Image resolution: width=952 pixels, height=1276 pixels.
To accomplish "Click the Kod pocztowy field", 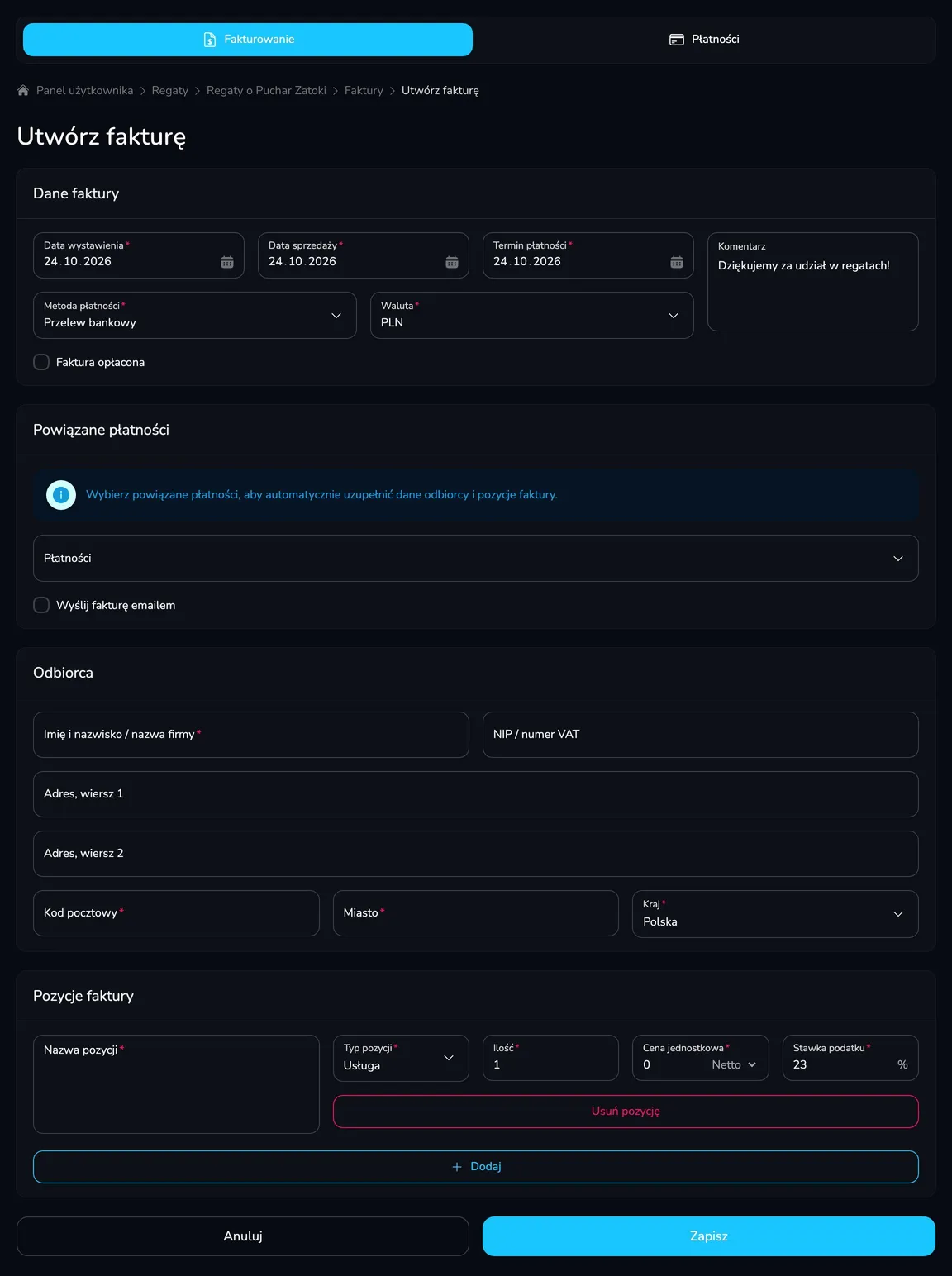I will (176, 913).
